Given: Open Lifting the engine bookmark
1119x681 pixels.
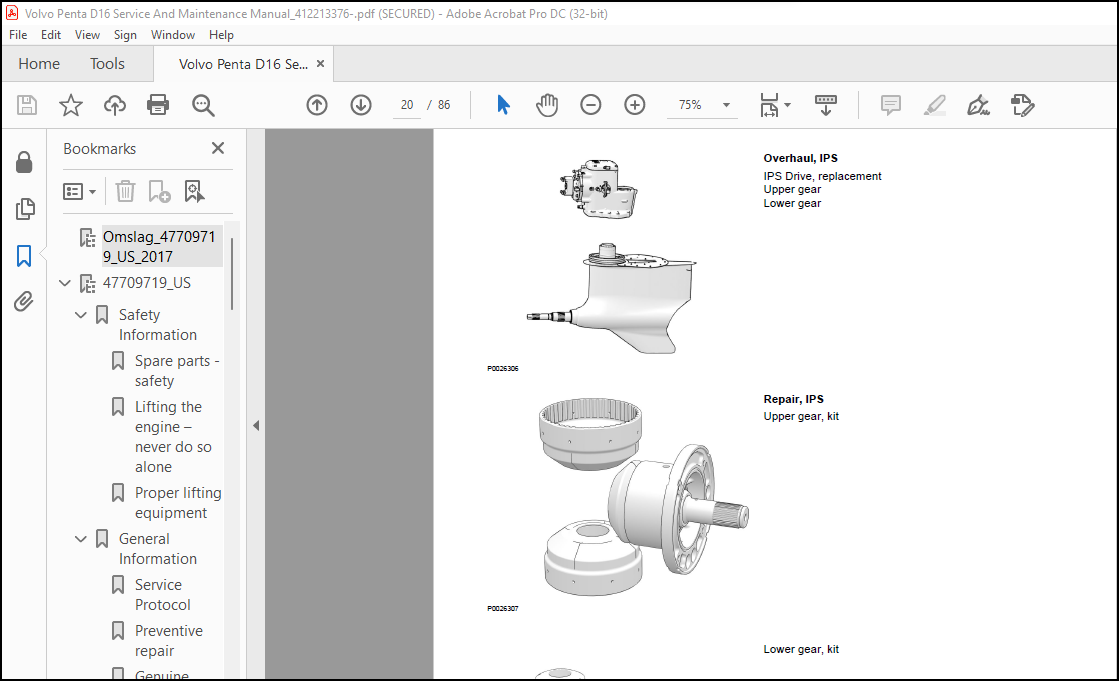Looking at the screenshot, I should pyautogui.click(x=173, y=436).
